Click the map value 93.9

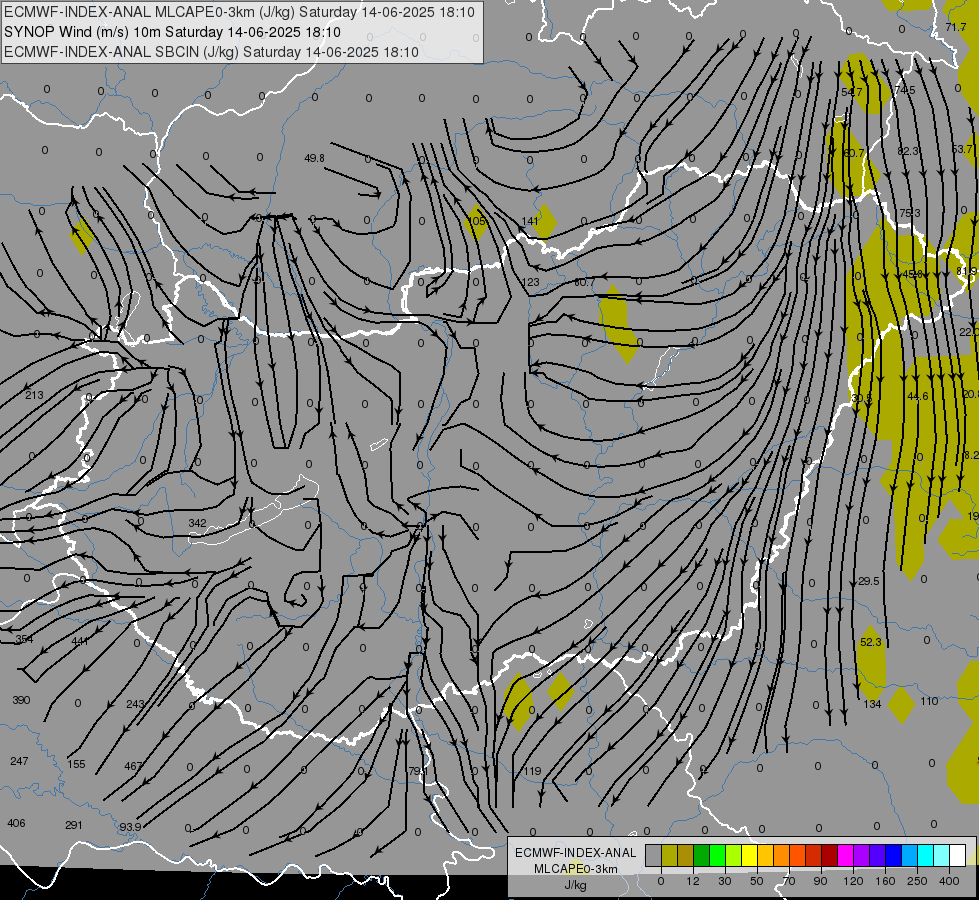pos(130,826)
